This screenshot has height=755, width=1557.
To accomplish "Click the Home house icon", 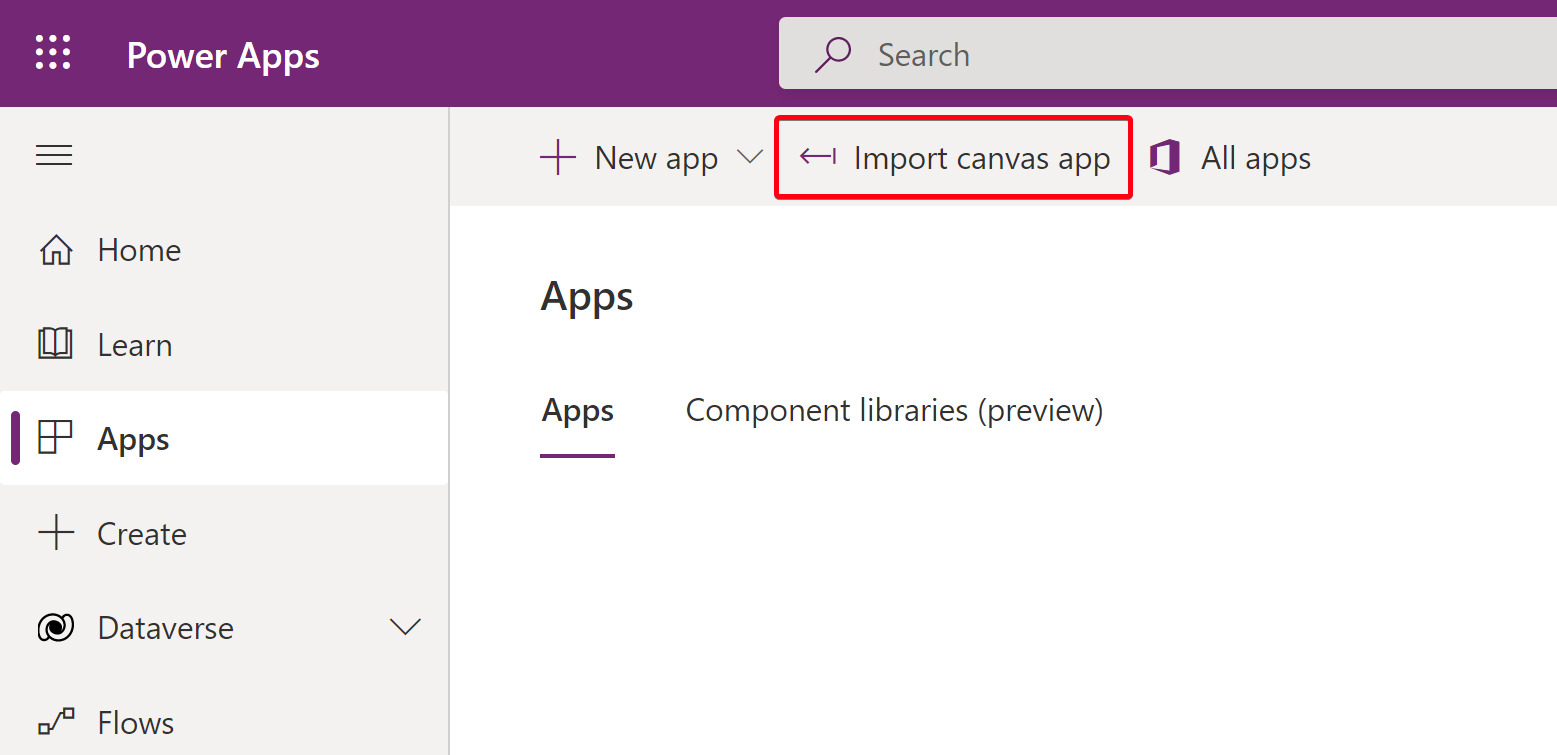I will pyautogui.click(x=55, y=250).
